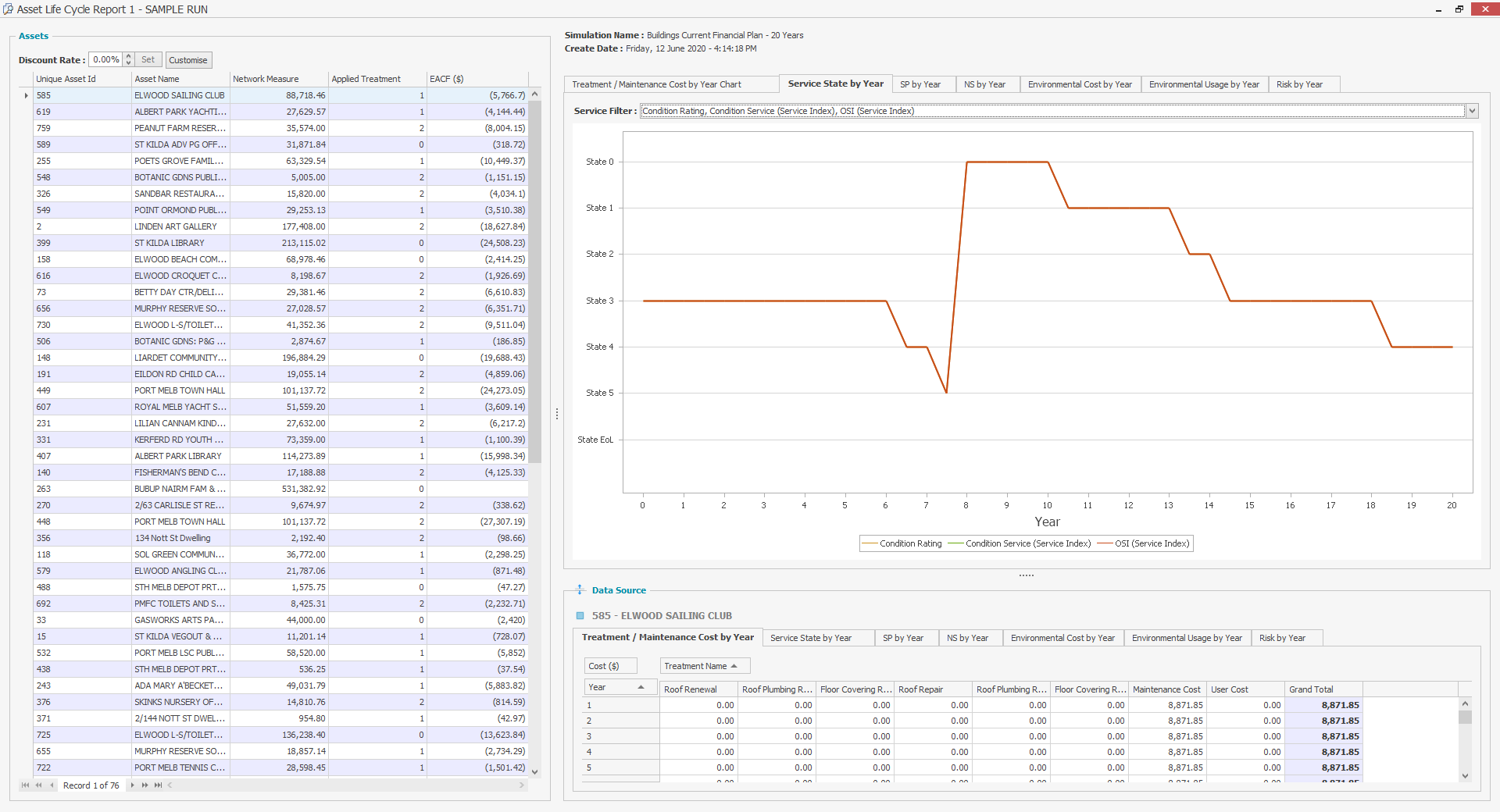Click the Customise button
The width and height of the screenshot is (1500, 812).
pos(188,60)
